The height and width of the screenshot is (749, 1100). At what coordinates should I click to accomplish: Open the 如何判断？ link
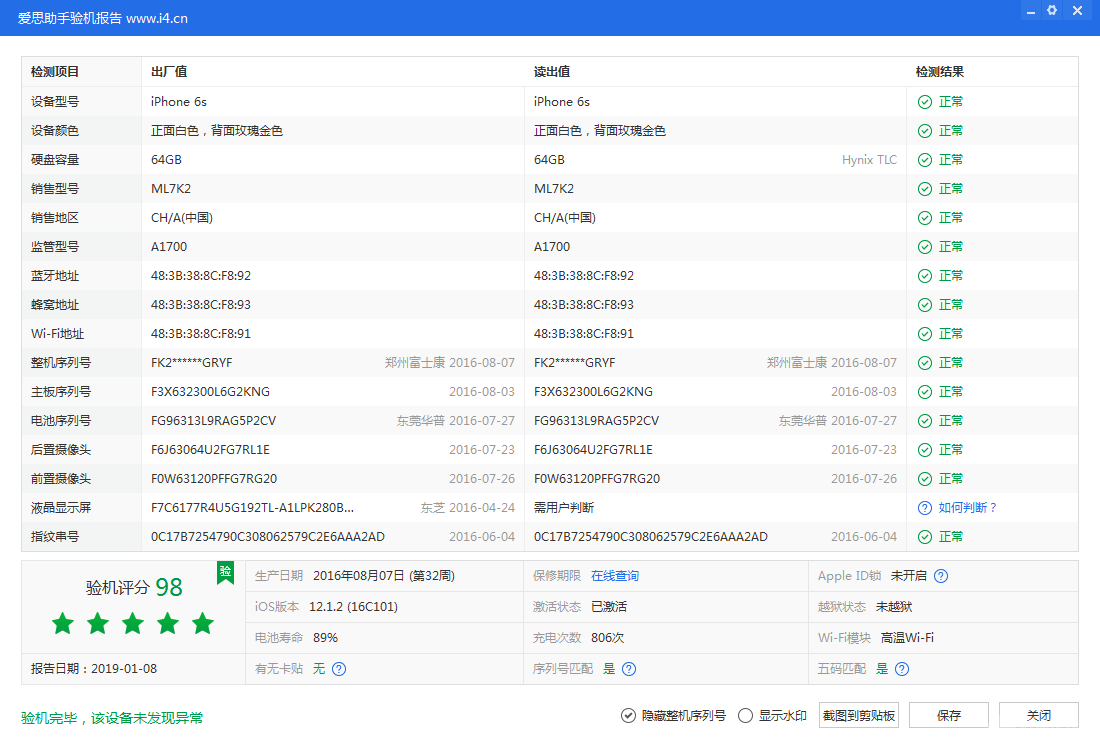pyautogui.click(x=968, y=508)
